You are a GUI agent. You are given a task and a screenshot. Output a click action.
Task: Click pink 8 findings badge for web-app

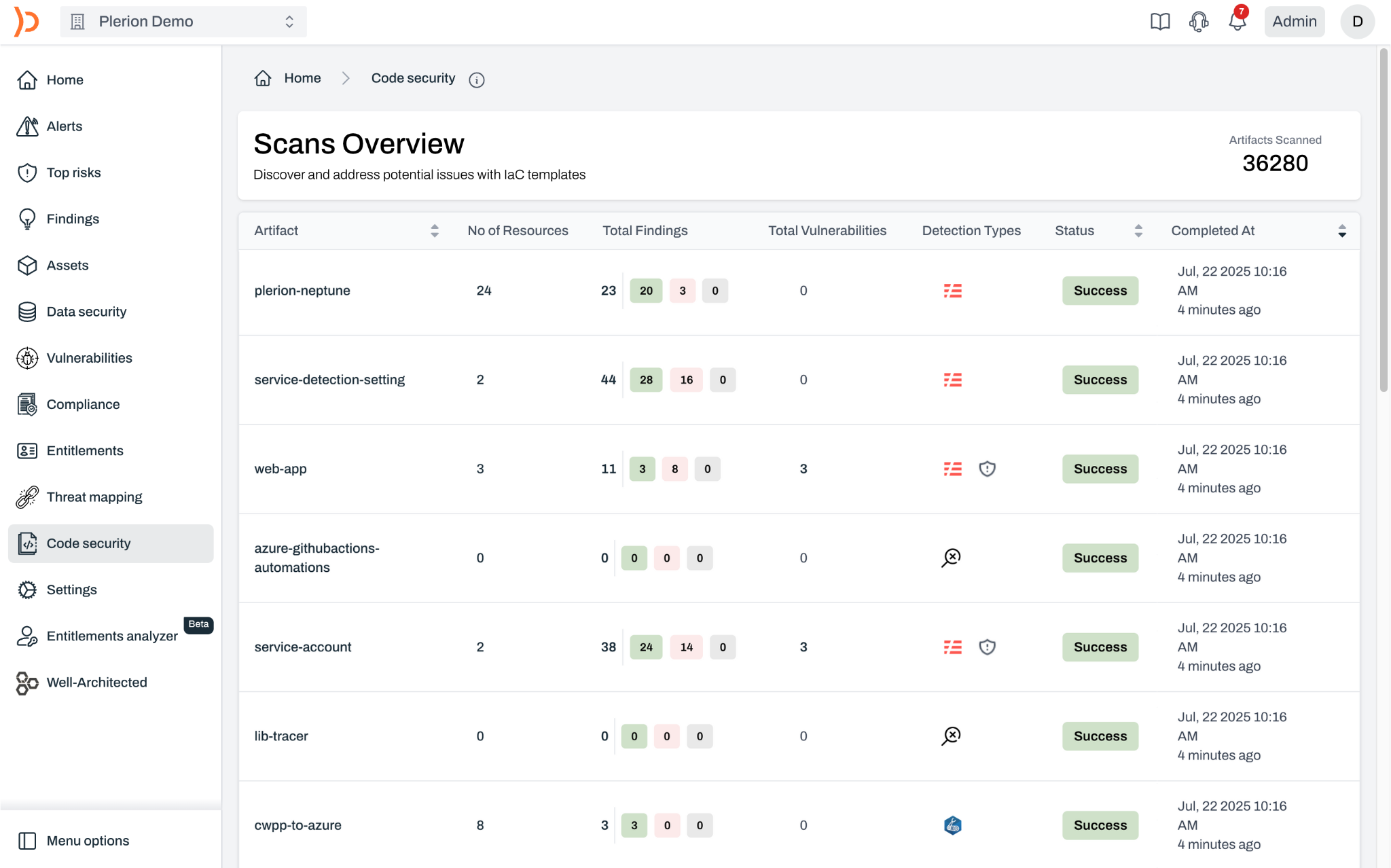(674, 469)
